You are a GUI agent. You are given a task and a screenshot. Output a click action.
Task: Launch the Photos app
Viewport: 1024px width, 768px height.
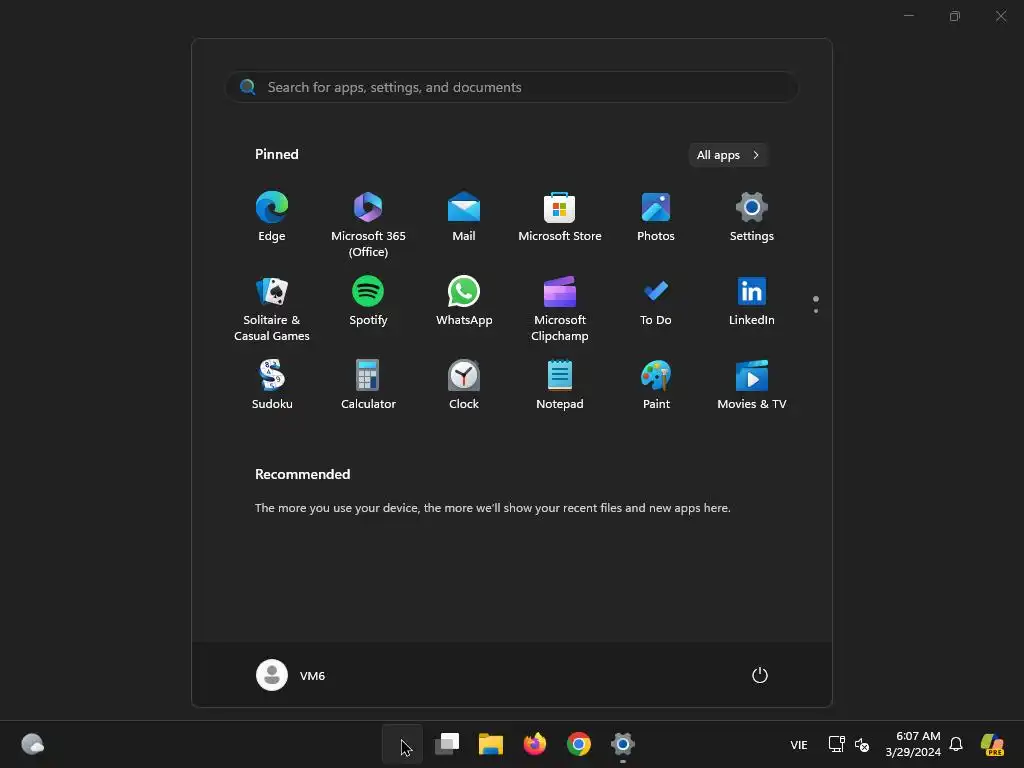(656, 217)
